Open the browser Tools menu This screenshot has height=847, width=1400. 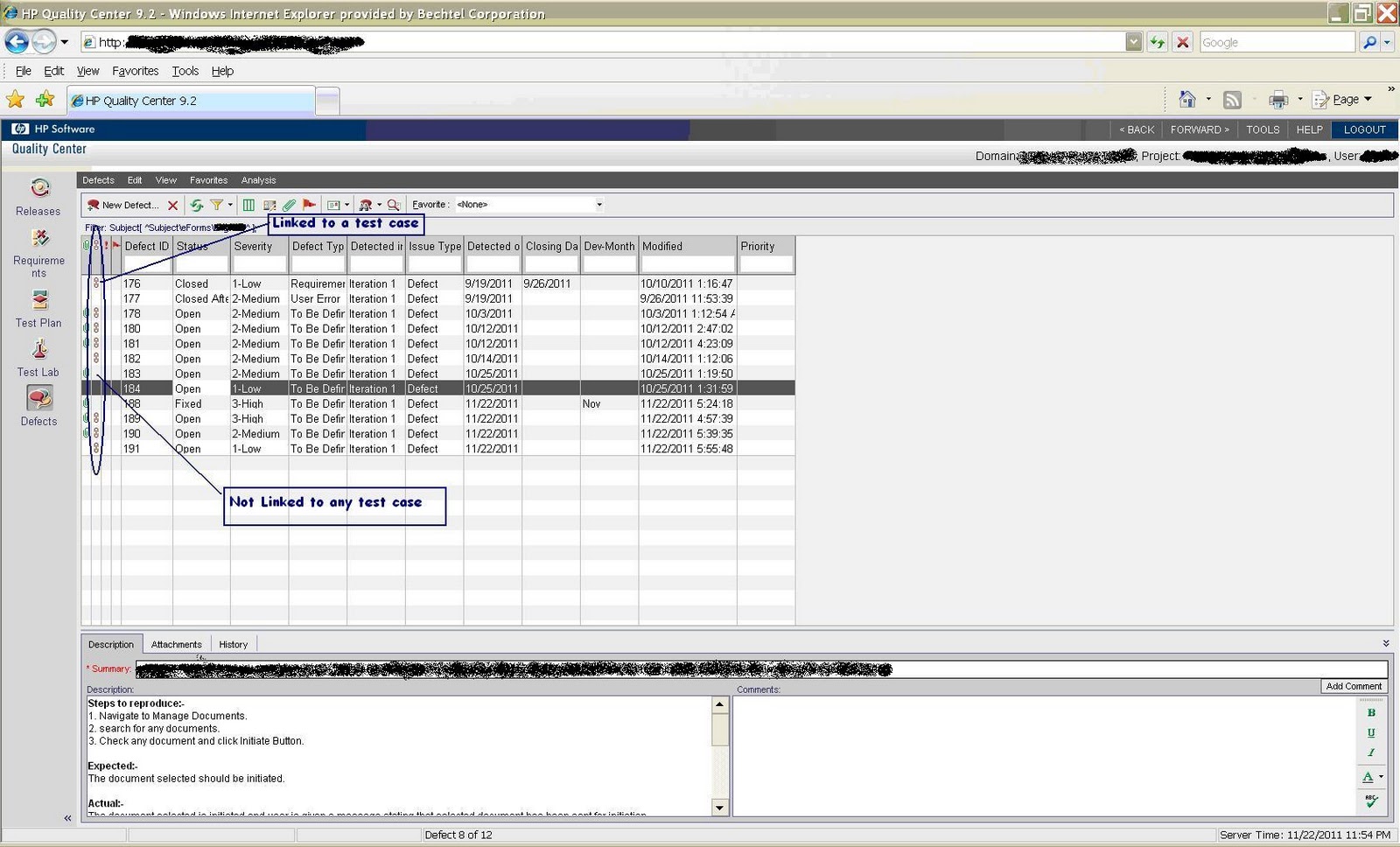pyautogui.click(x=185, y=71)
